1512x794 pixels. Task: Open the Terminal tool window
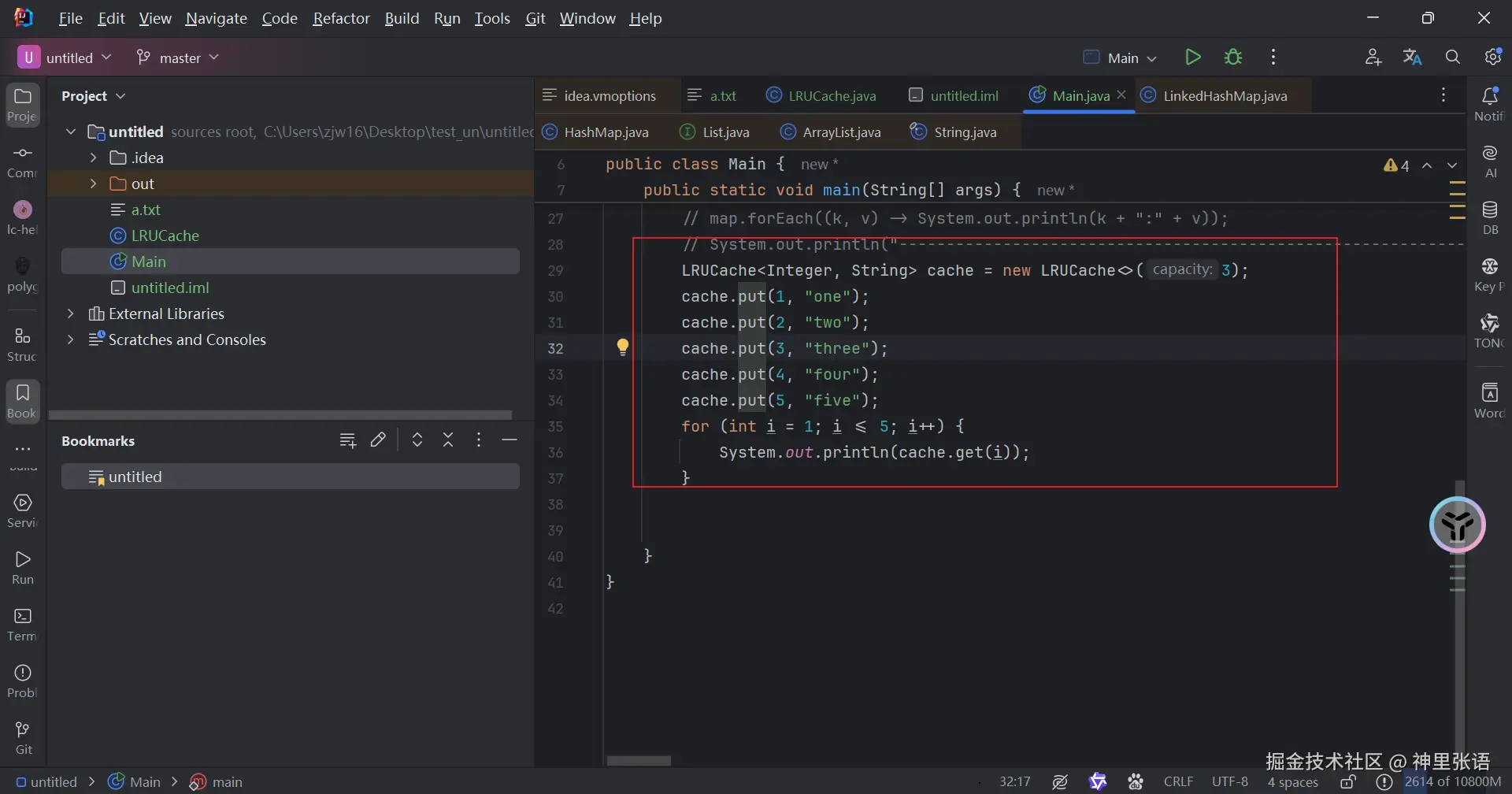pyautogui.click(x=23, y=624)
